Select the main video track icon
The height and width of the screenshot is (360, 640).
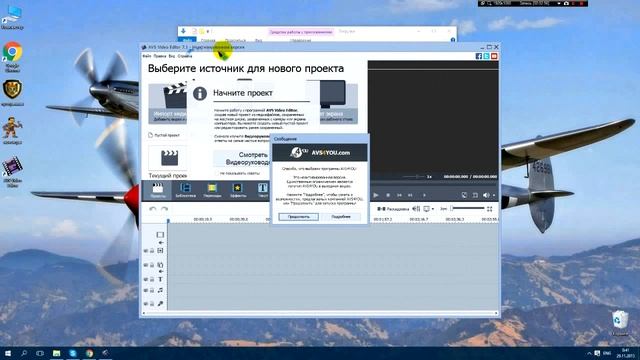pos(160,235)
